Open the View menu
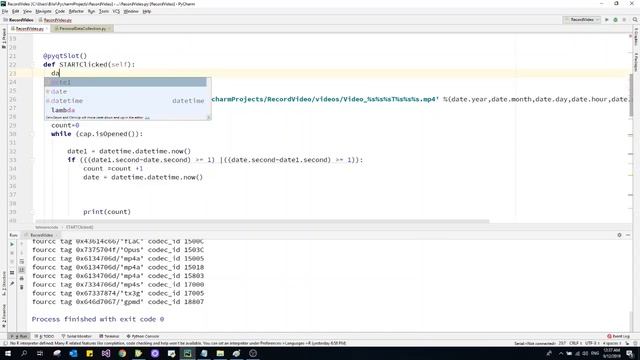 pyautogui.click(x=27, y=11)
